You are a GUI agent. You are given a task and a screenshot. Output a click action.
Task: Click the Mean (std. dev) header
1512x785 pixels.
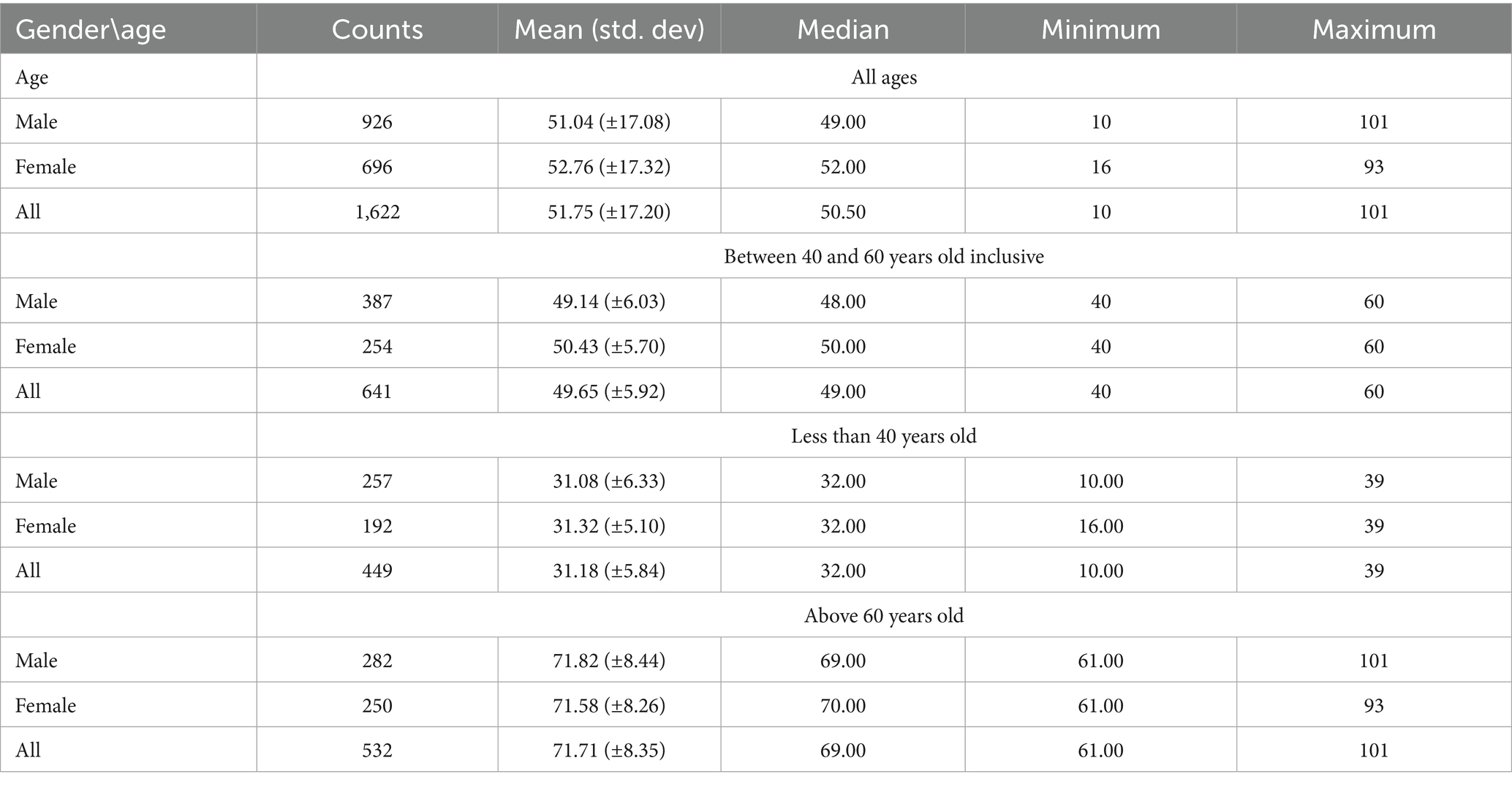tap(609, 29)
